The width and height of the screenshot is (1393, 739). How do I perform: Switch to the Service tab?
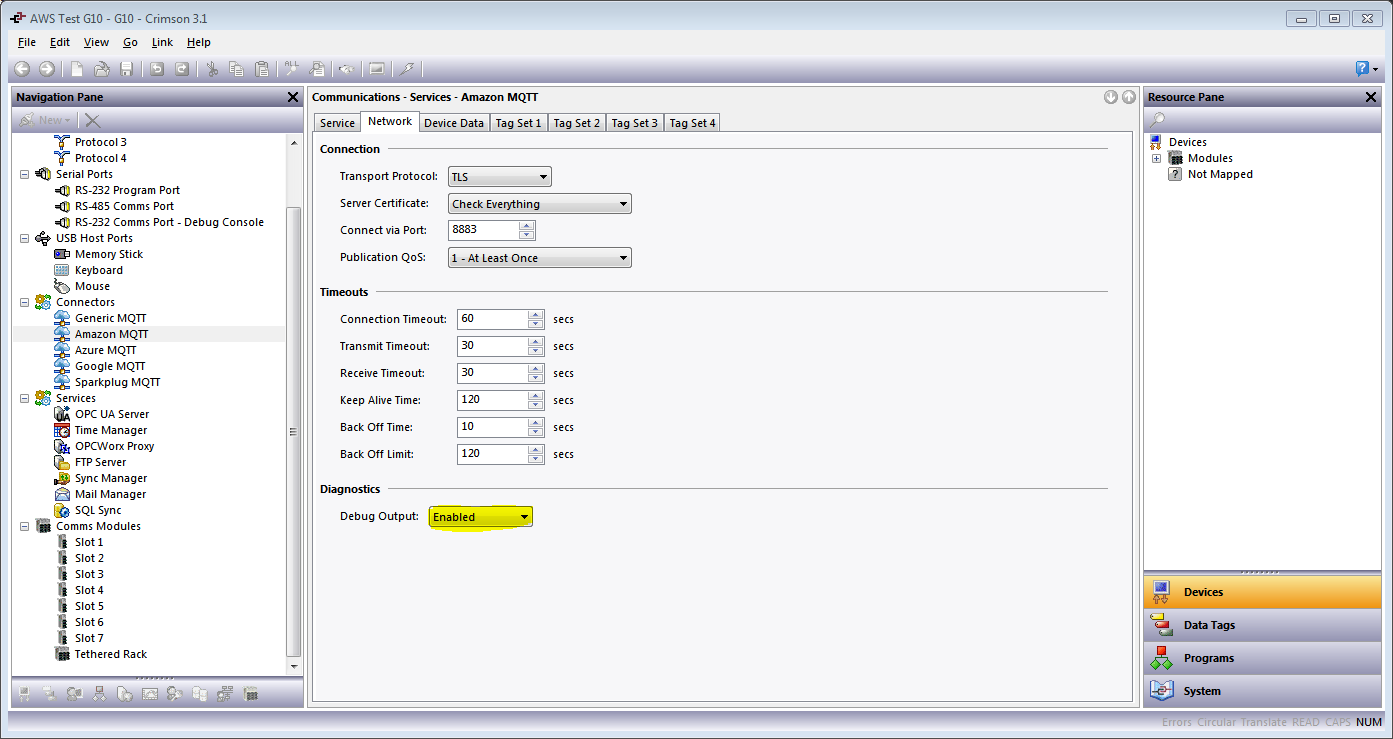tap(337, 123)
